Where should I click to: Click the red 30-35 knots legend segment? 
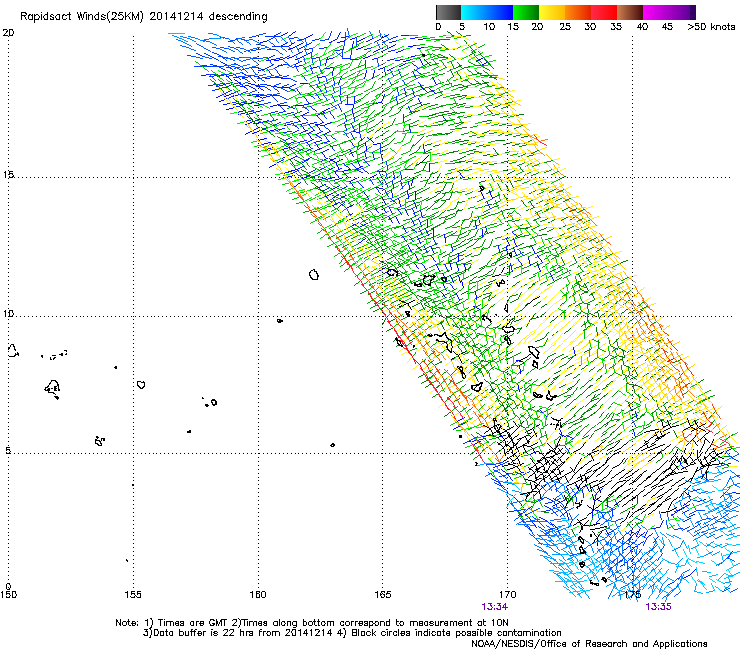(604, 12)
